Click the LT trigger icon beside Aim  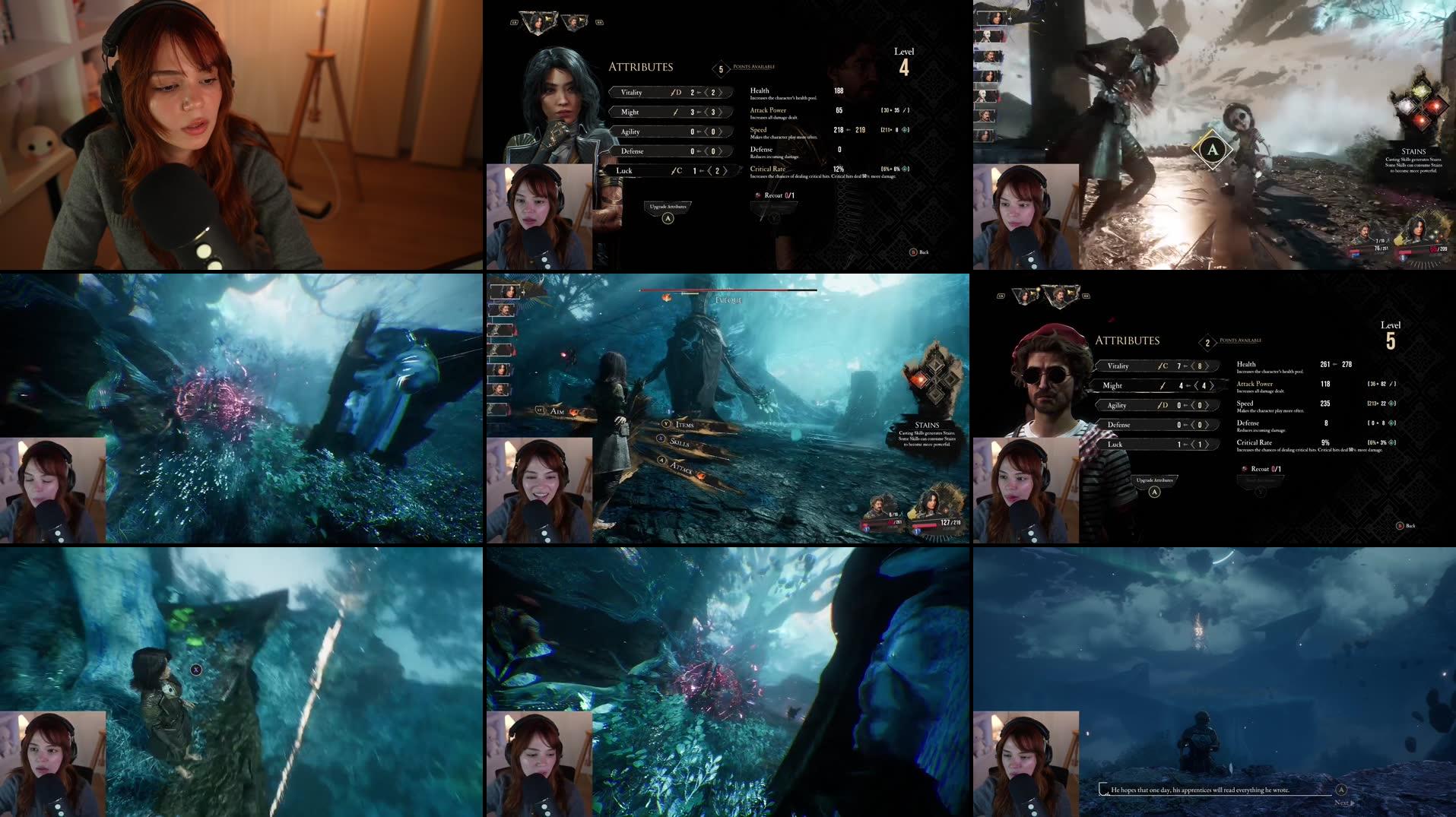(x=540, y=410)
